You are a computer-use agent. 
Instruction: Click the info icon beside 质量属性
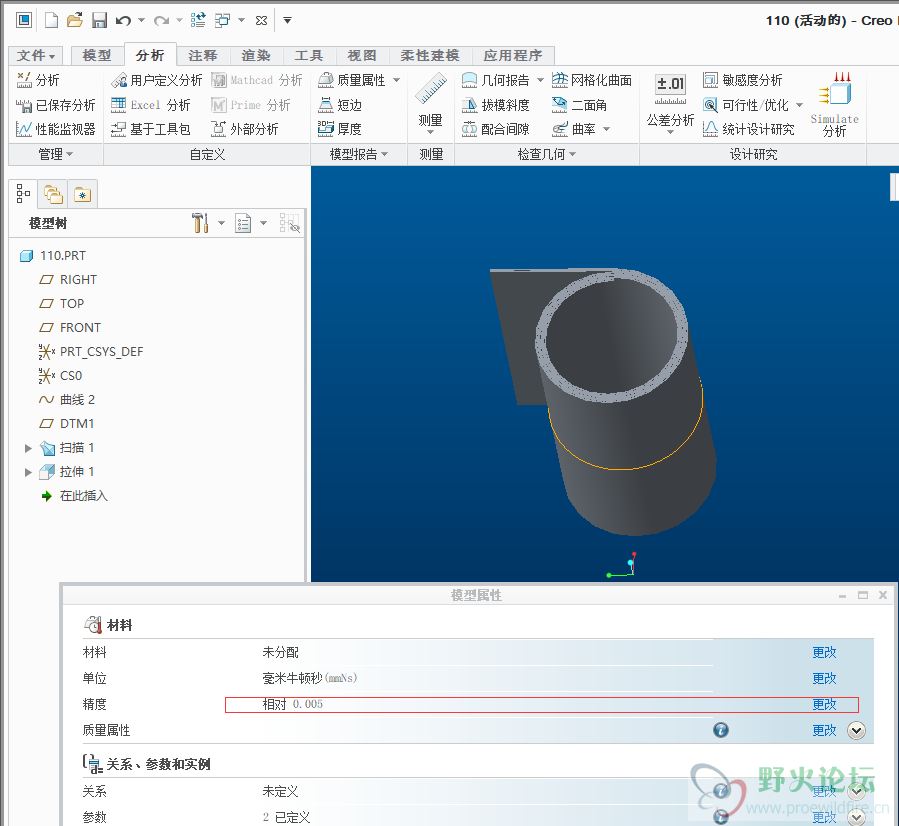click(x=721, y=730)
